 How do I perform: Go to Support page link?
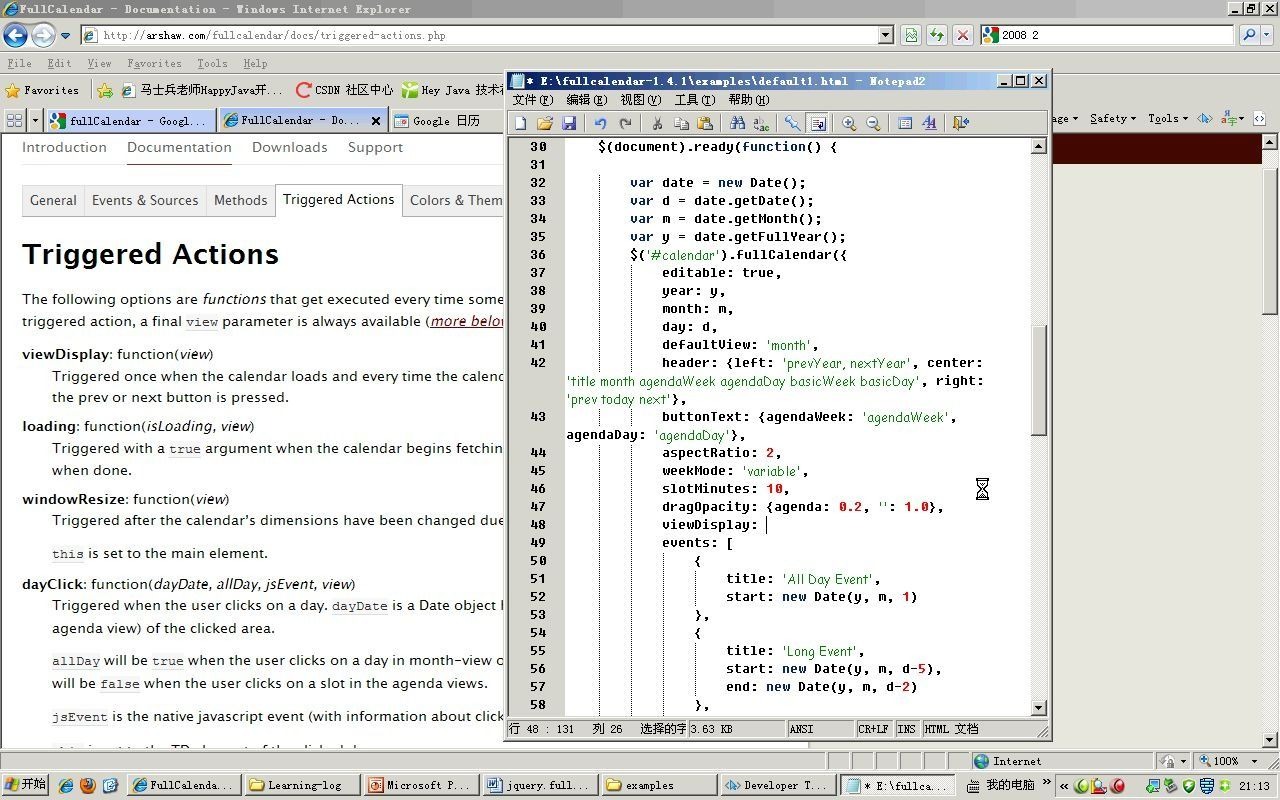(375, 147)
